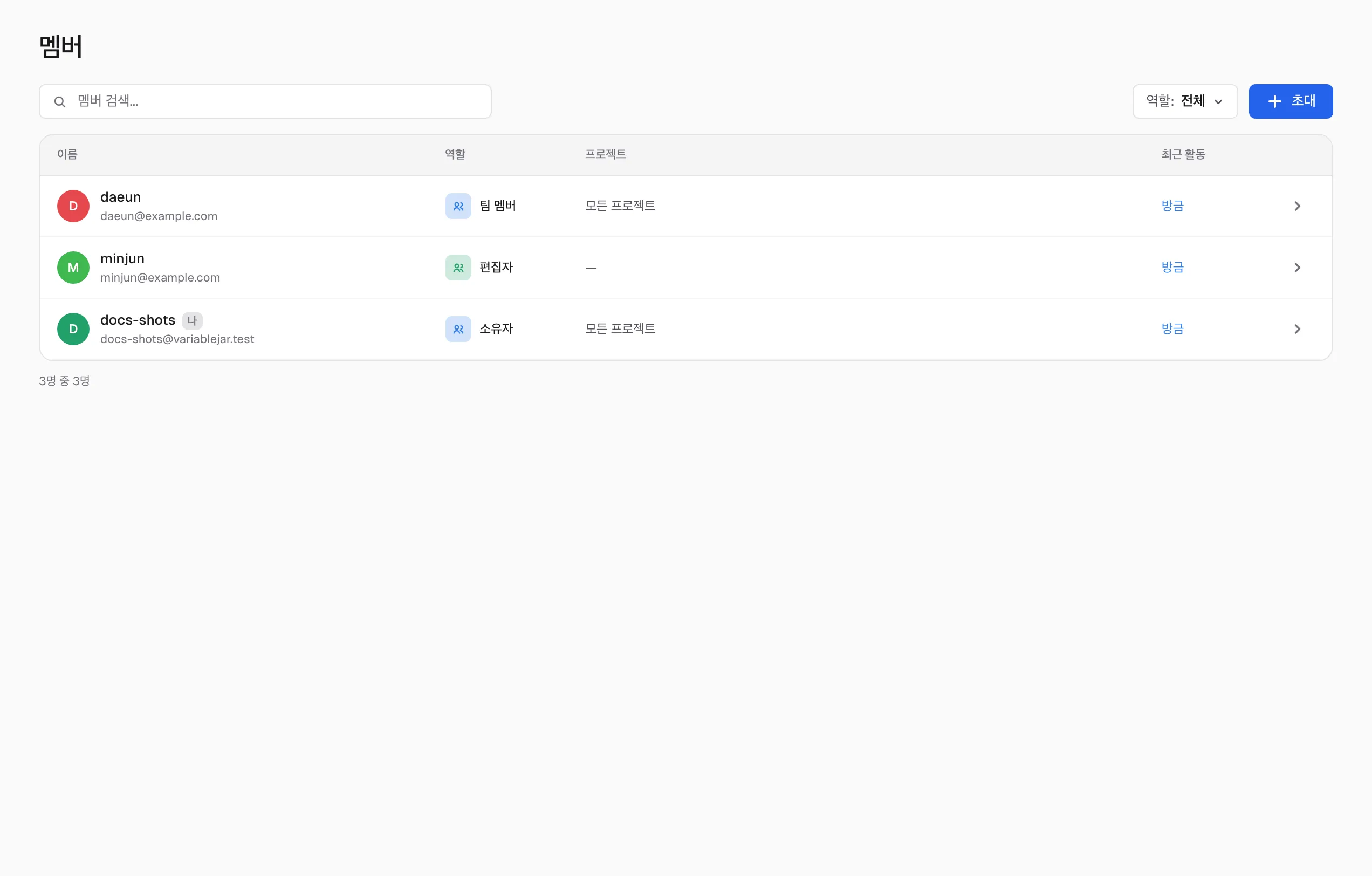Click the 편집자 role text
Viewport: 1372px width, 876px height.
[x=496, y=268]
